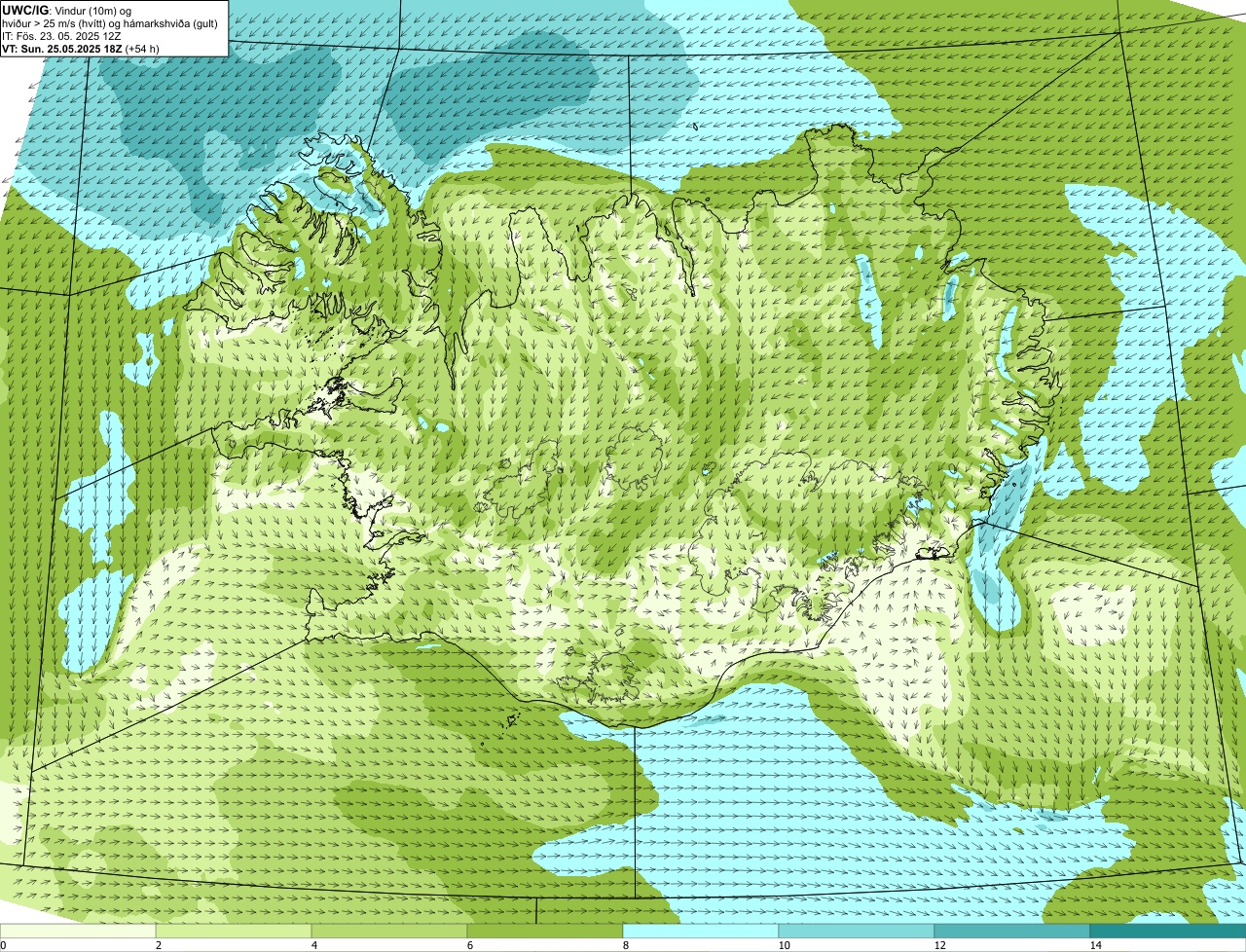This screenshot has height=952, width=1246.
Task: Click the "UWC/IG" title in the info box
Action: (26, 10)
